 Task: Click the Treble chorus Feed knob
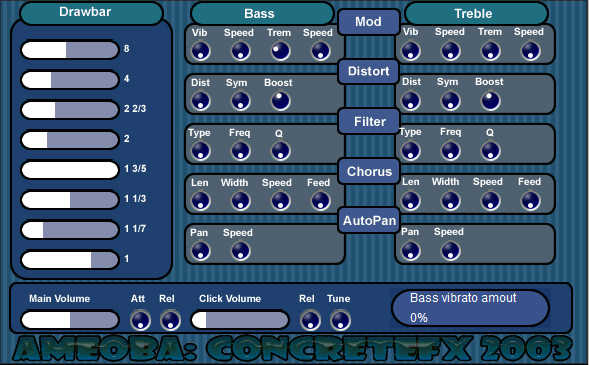point(530,201)
